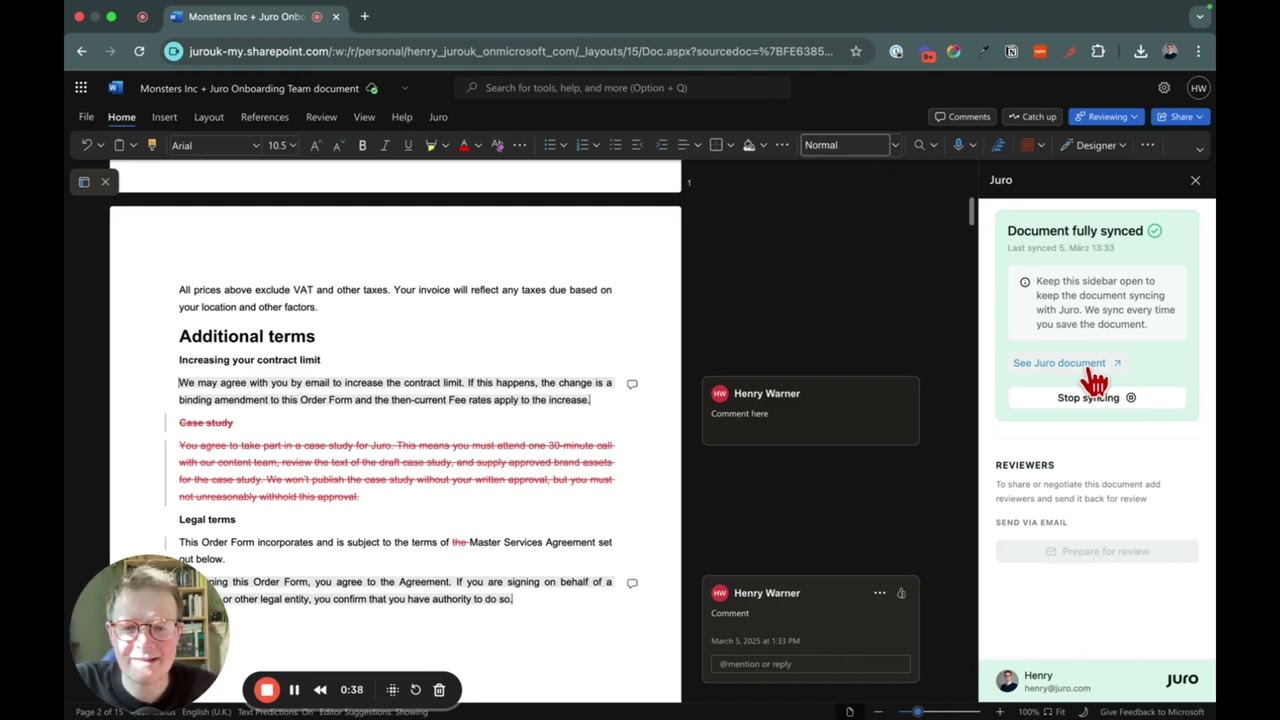
Task: Click the @mention or reply field
Action: pyautogui.click(x=810, y=664)
